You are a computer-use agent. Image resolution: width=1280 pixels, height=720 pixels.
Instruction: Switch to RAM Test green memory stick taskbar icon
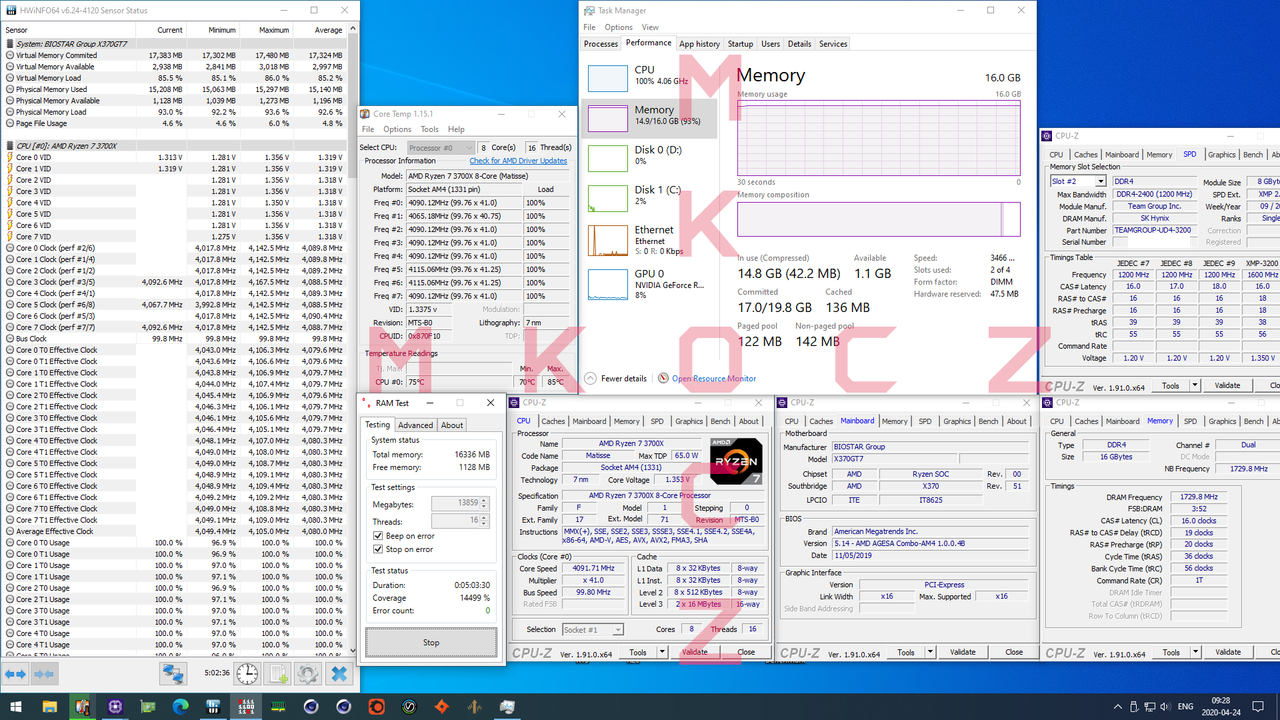coord(278,707)
